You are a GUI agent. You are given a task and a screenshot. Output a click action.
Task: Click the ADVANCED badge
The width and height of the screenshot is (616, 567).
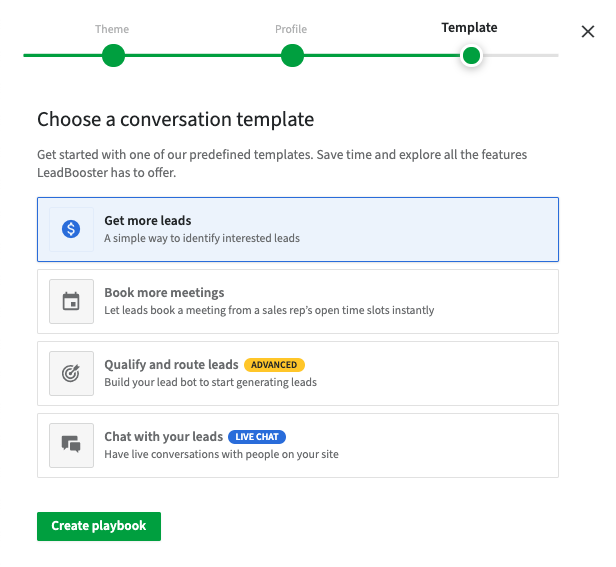coord(274,365)
